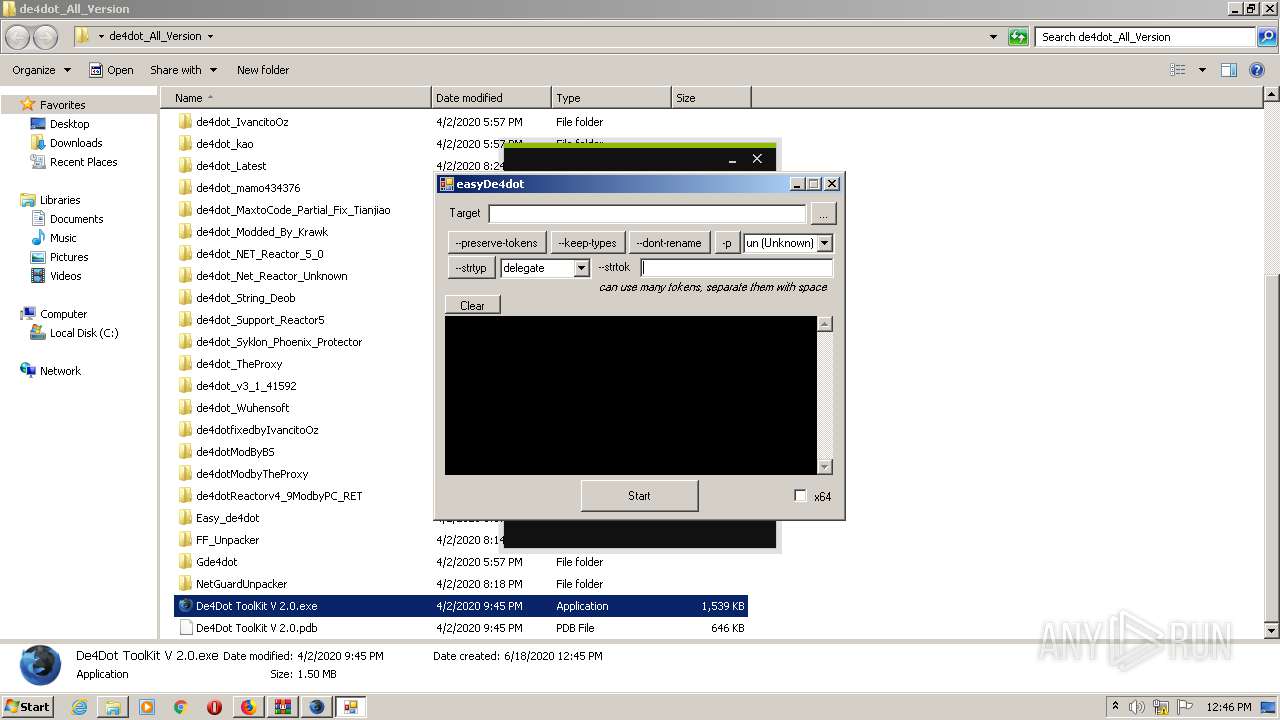
Task: Select Favorites in navigation pane
Action: (62, 105)
